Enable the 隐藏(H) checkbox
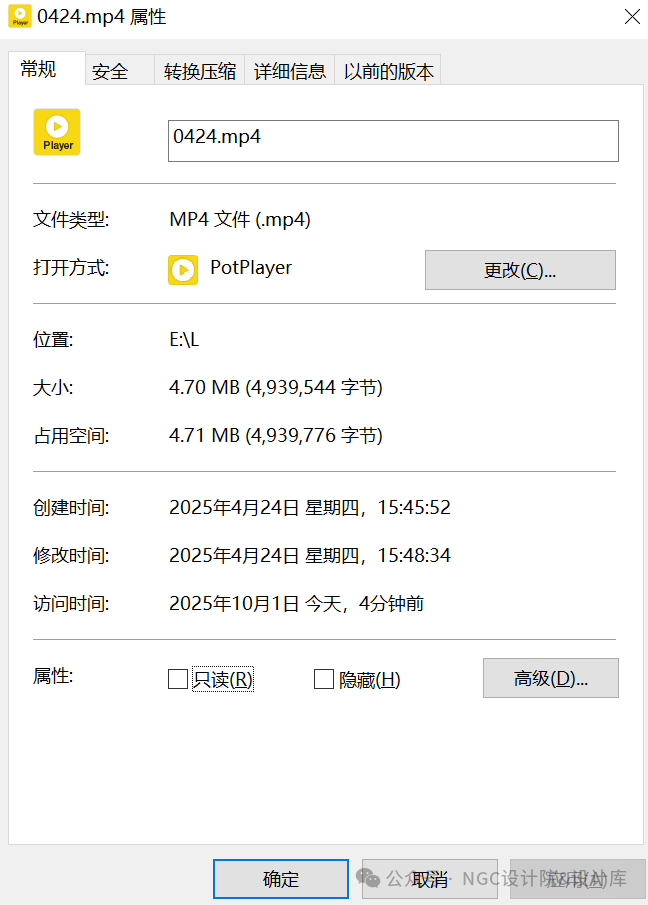 324,680
